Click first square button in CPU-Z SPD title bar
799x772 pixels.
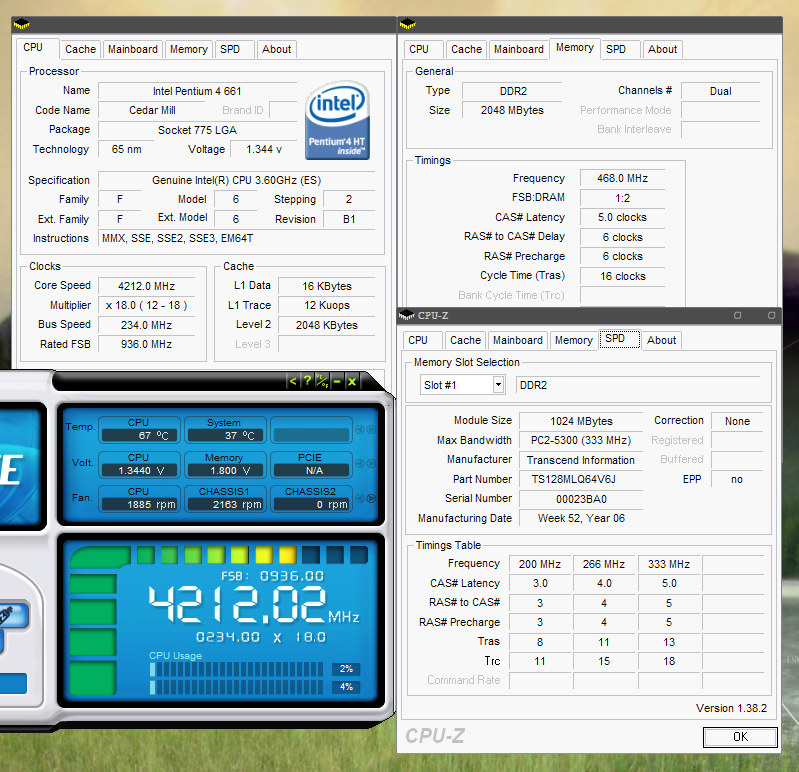737,315
